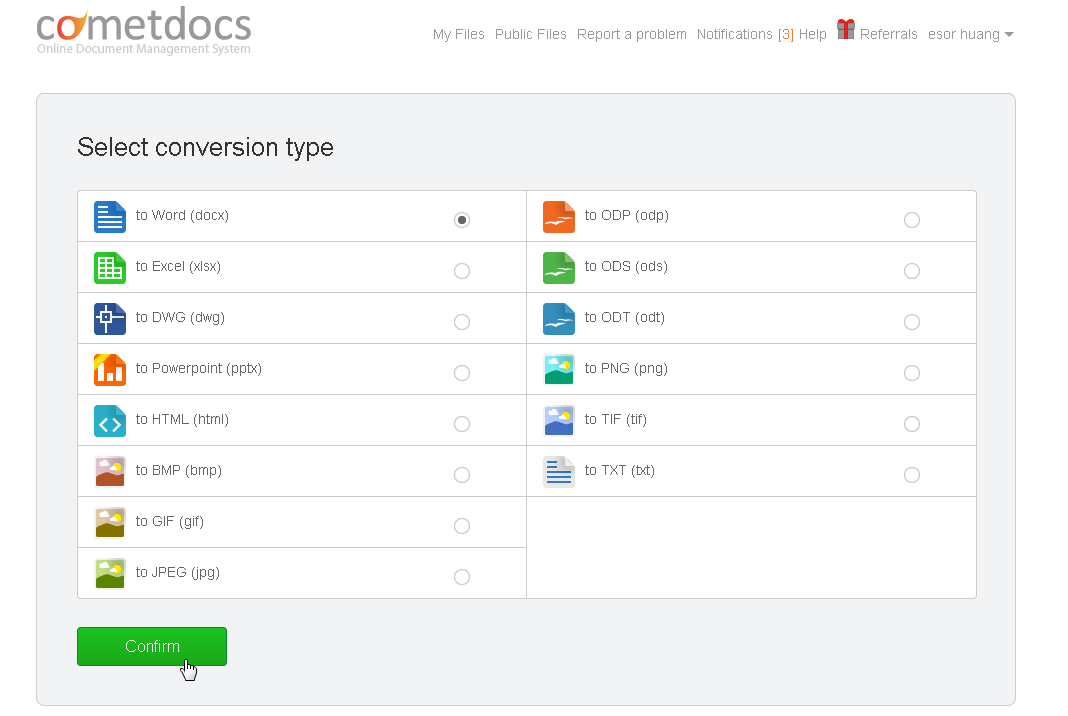Open the esor huang account dropdown

coord(969,33)
